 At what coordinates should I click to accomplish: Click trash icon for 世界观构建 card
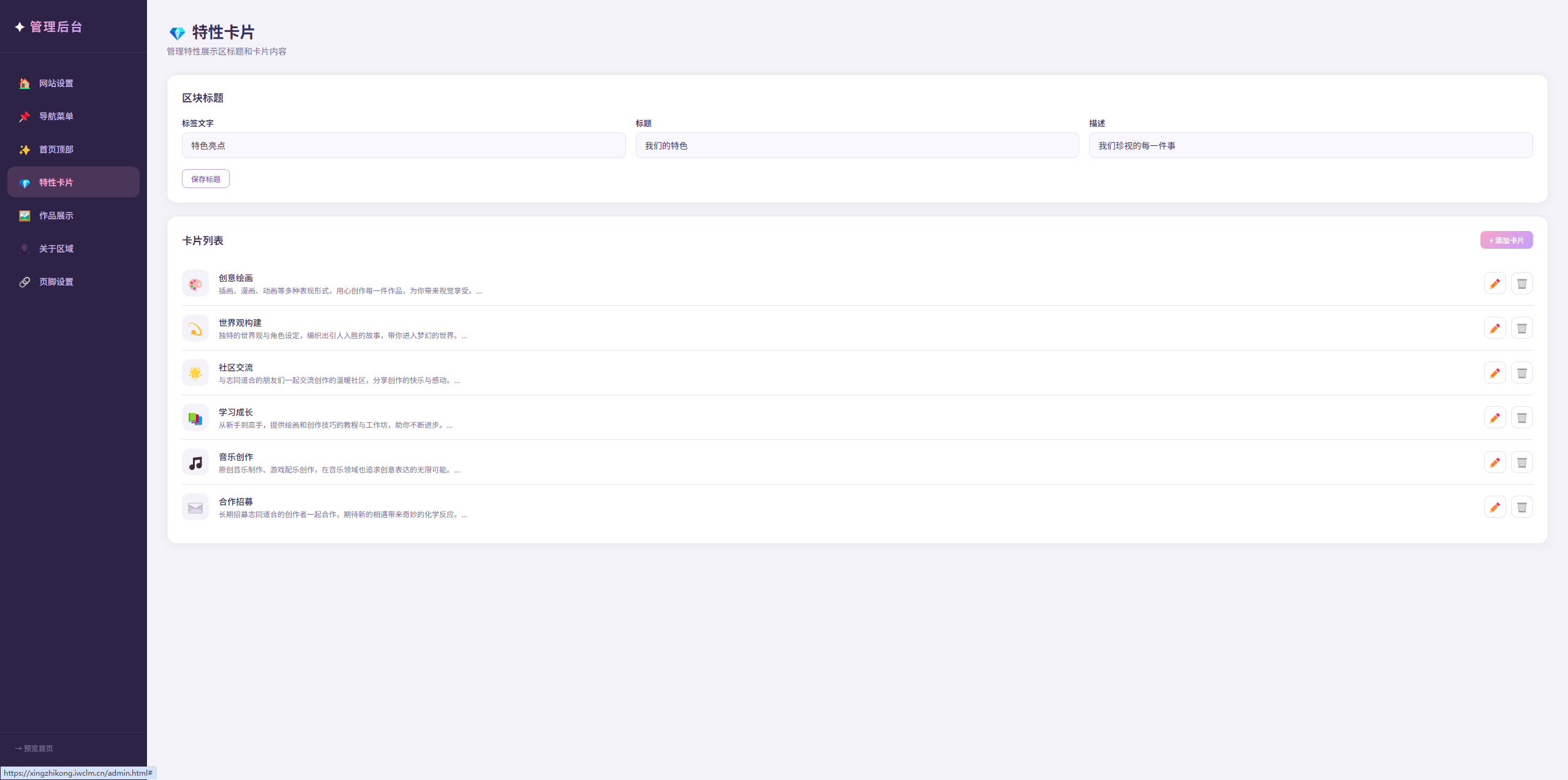tap(1521, 328)
